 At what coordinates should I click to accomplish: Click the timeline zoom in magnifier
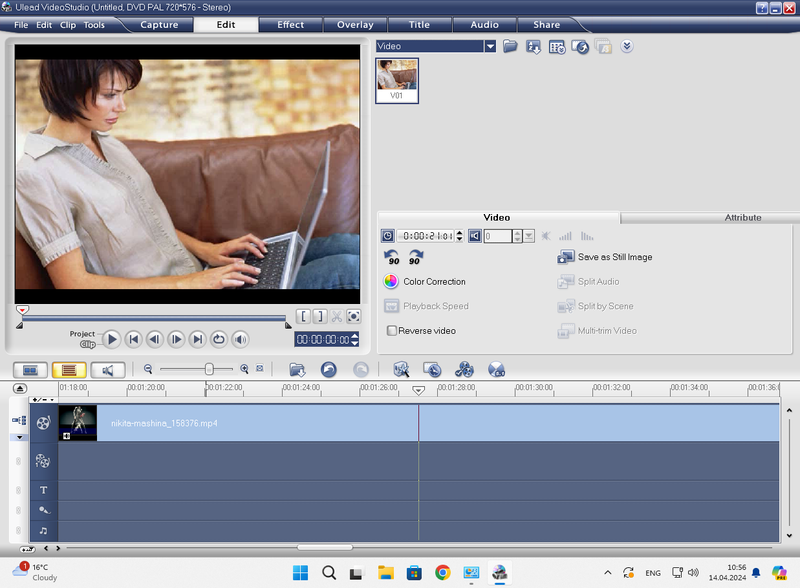click(x=244, y=369)
